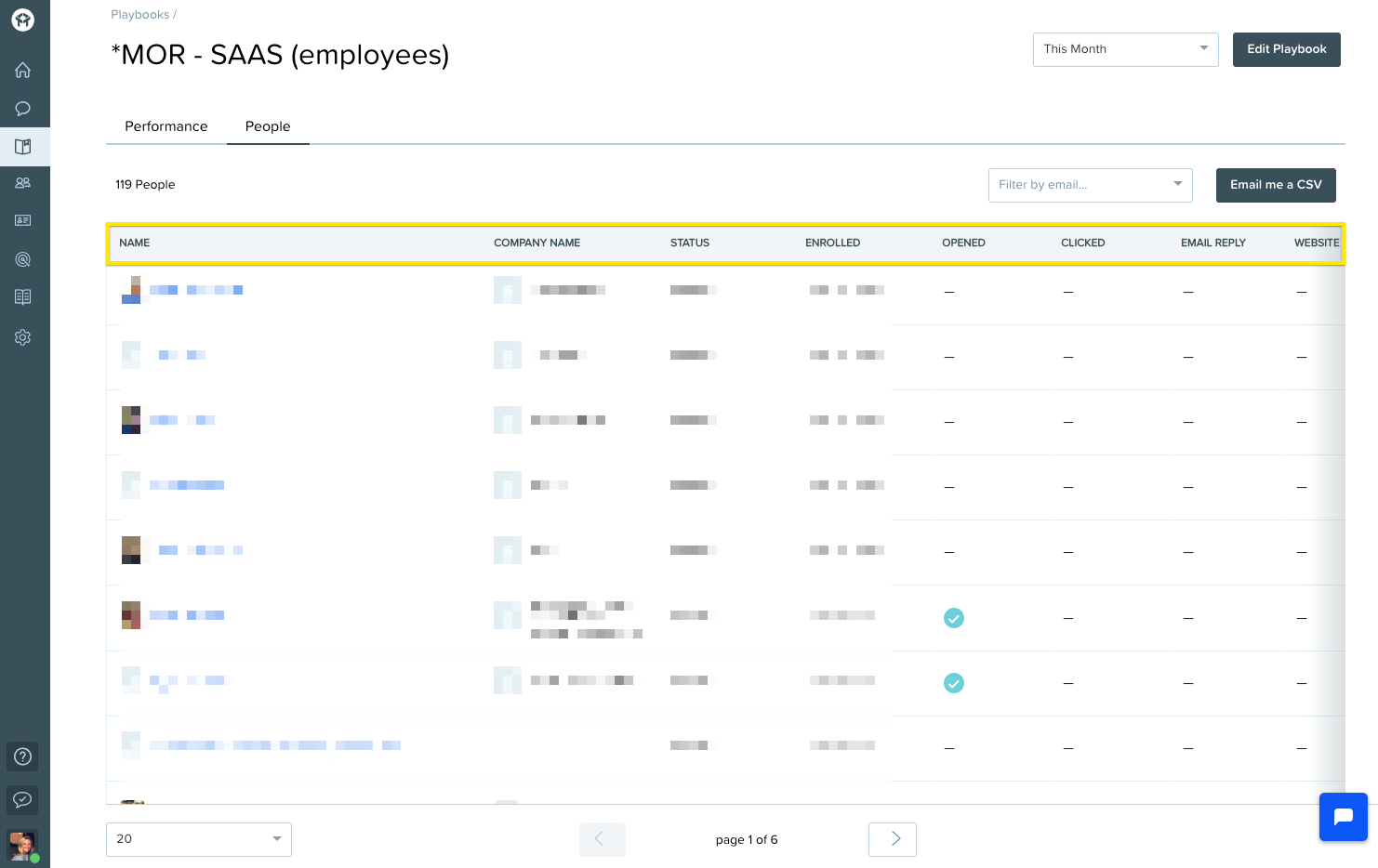Open the user profile avatar
1378x868 pixels.
pos(23,846)
